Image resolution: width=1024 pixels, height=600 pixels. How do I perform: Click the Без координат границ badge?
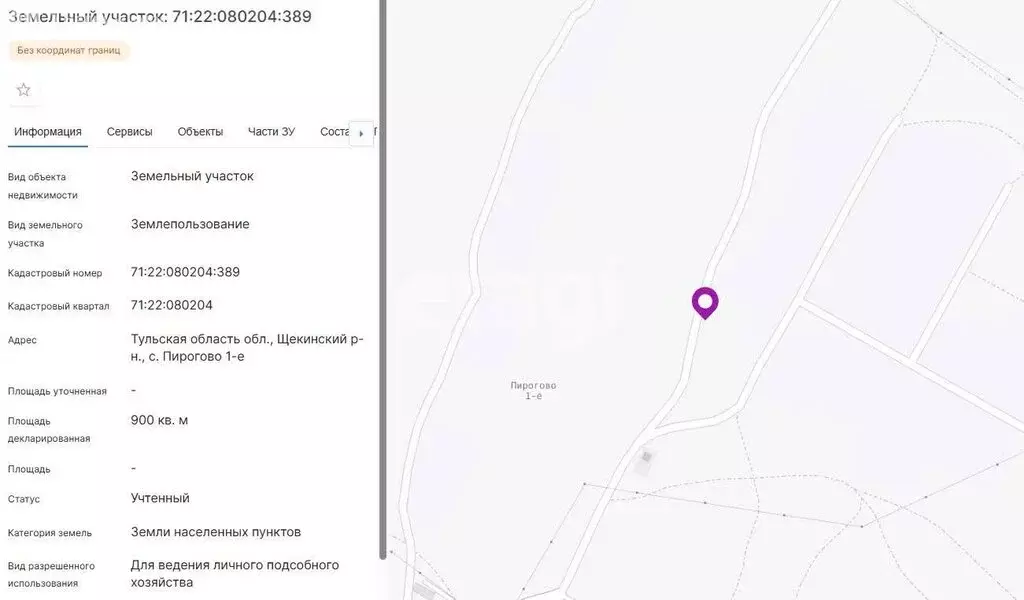click(x=69, y=50)
